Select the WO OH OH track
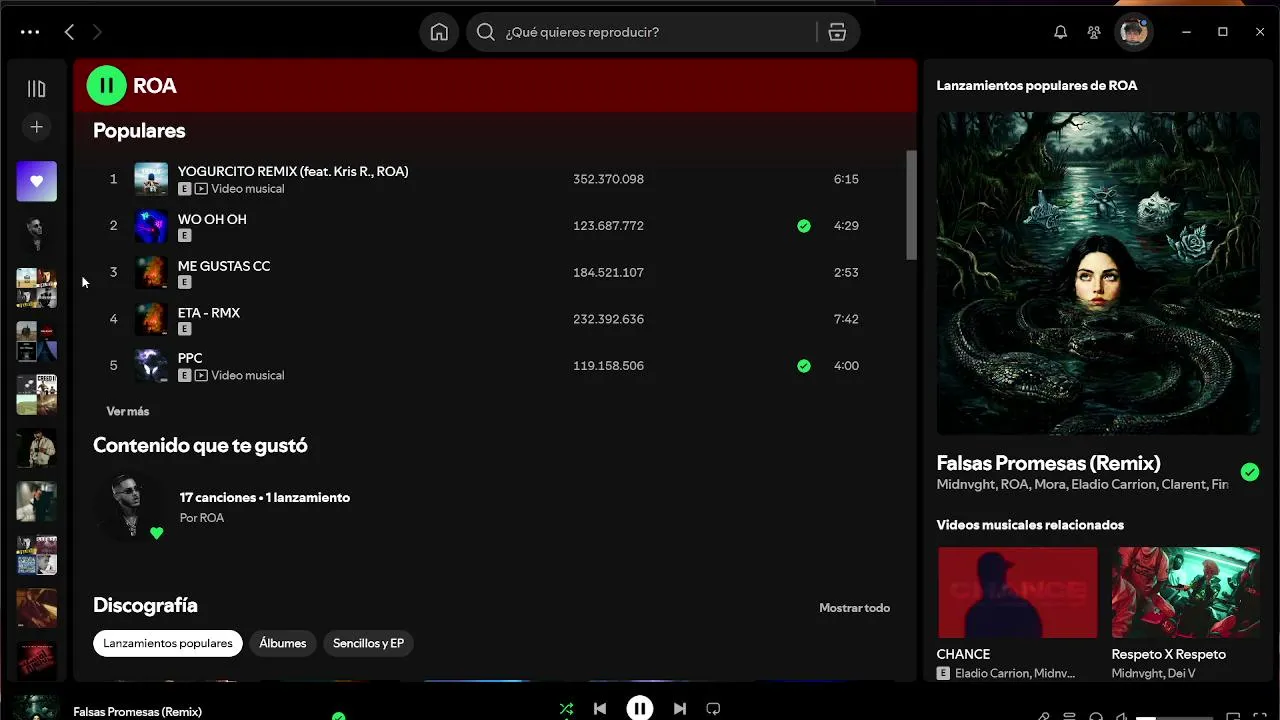 coord(212,219)
